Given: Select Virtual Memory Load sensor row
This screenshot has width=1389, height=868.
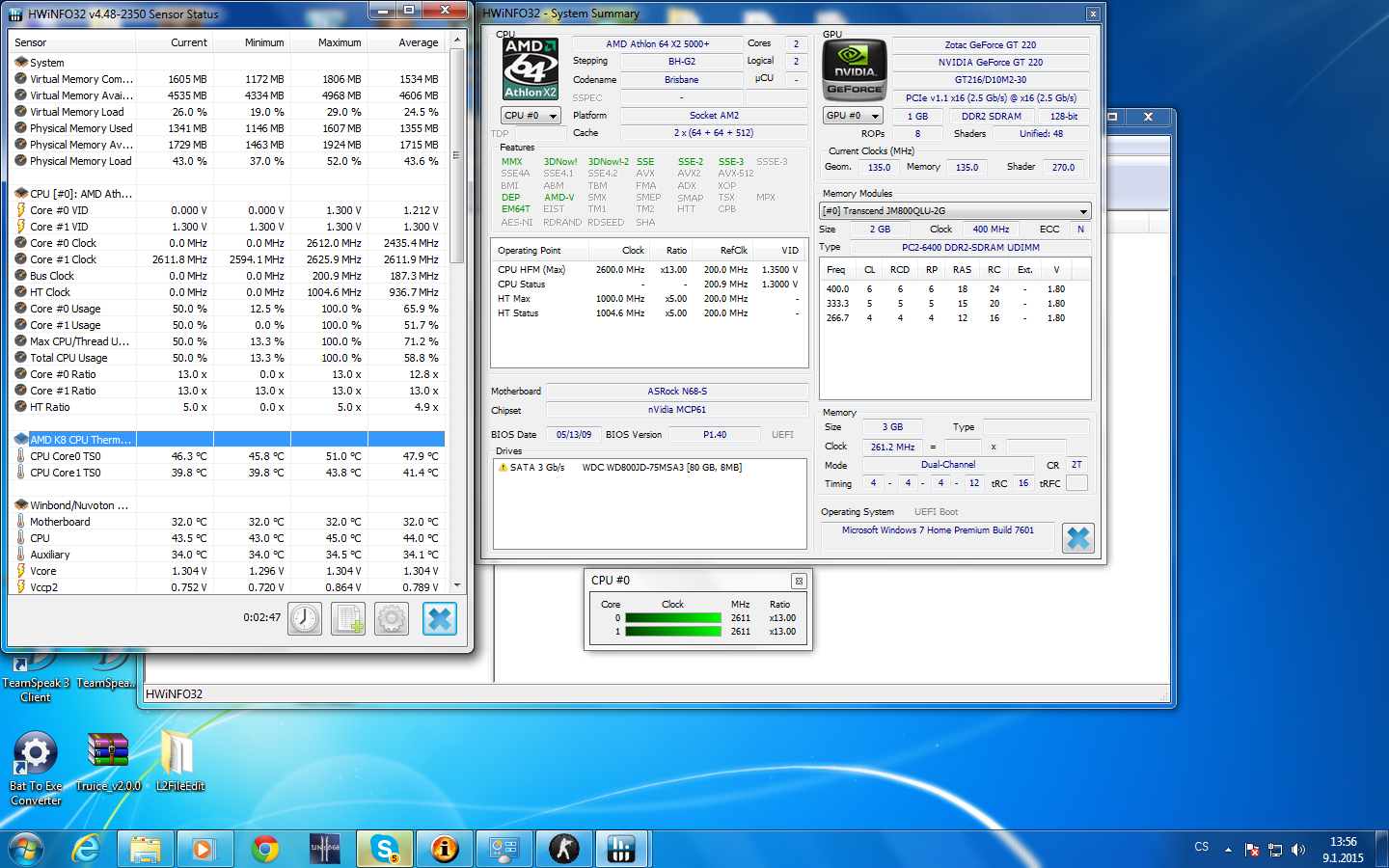Looking at the screenshot, I should pos(229,112).
